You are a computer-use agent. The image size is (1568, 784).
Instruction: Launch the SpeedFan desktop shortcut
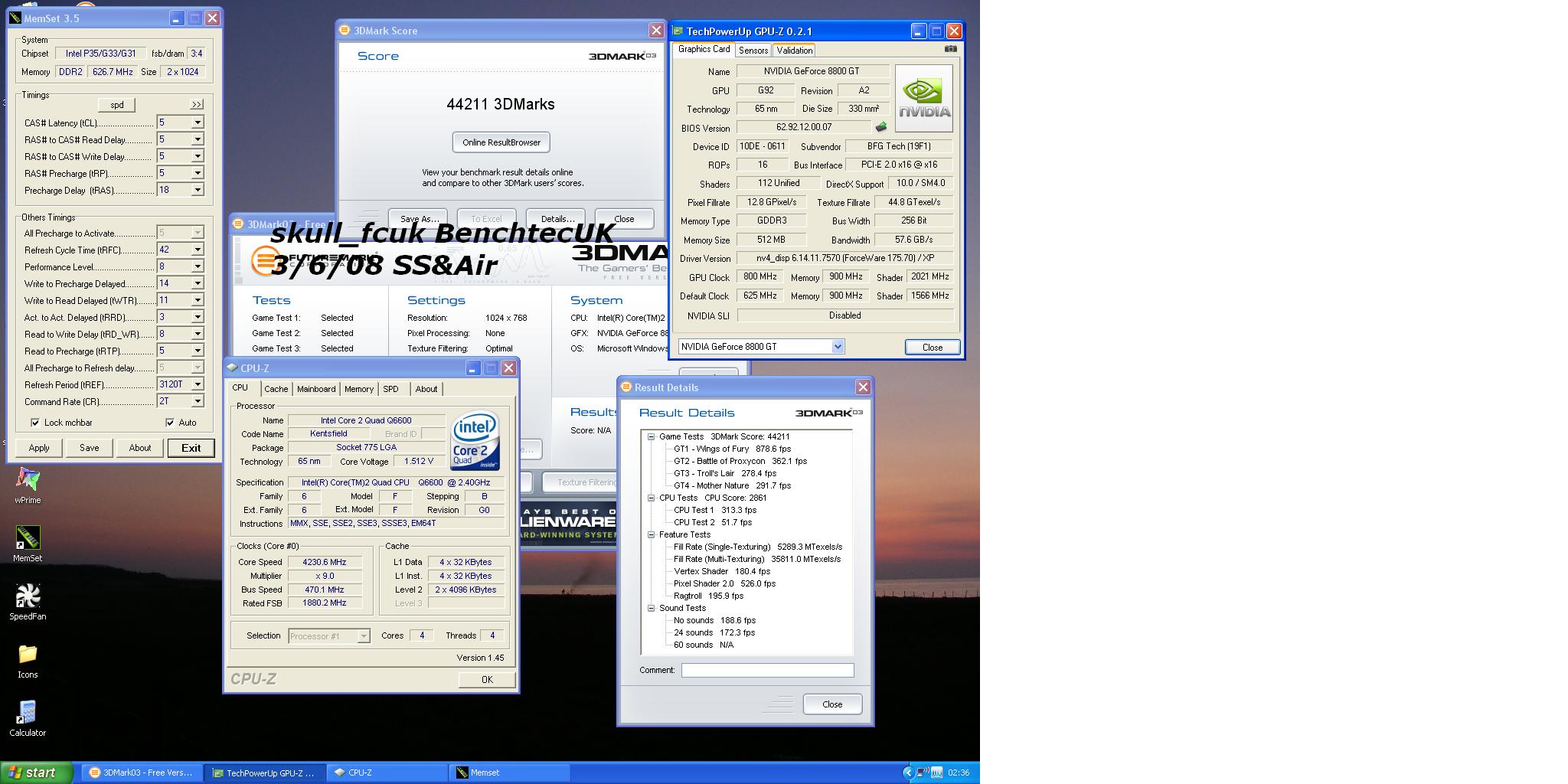tap(28, 602)
